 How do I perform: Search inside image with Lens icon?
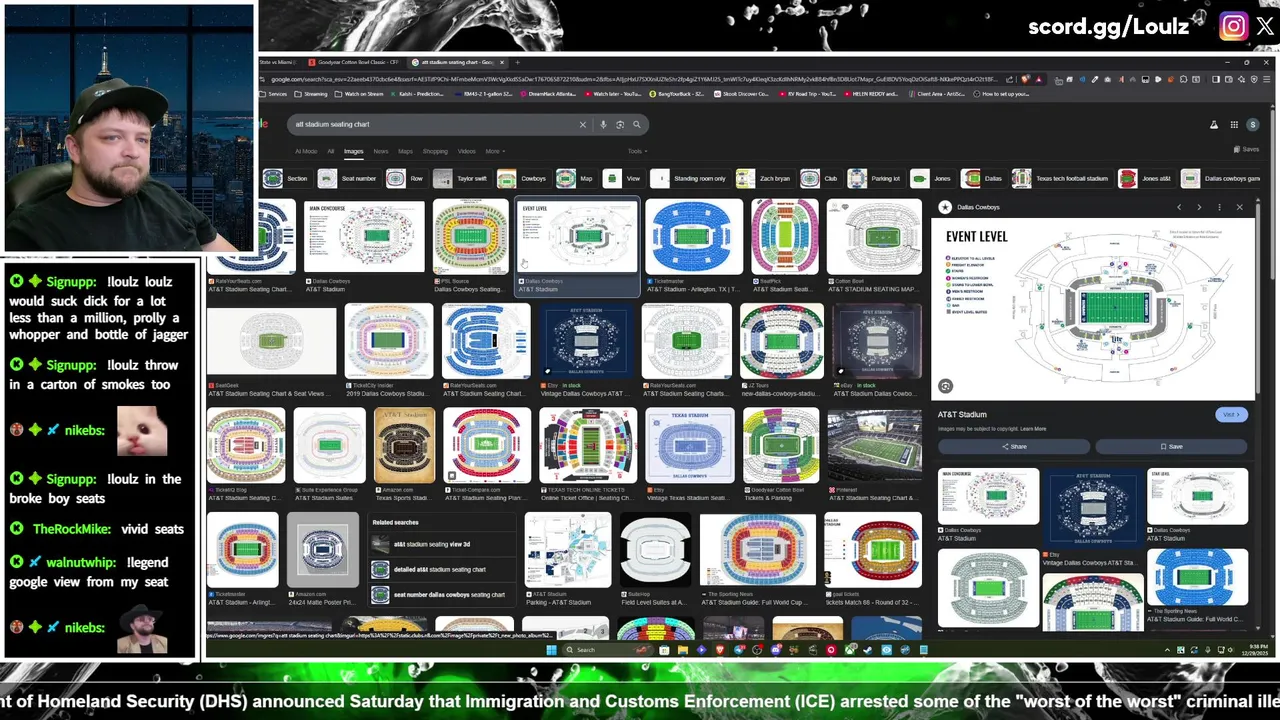point(945,386)
